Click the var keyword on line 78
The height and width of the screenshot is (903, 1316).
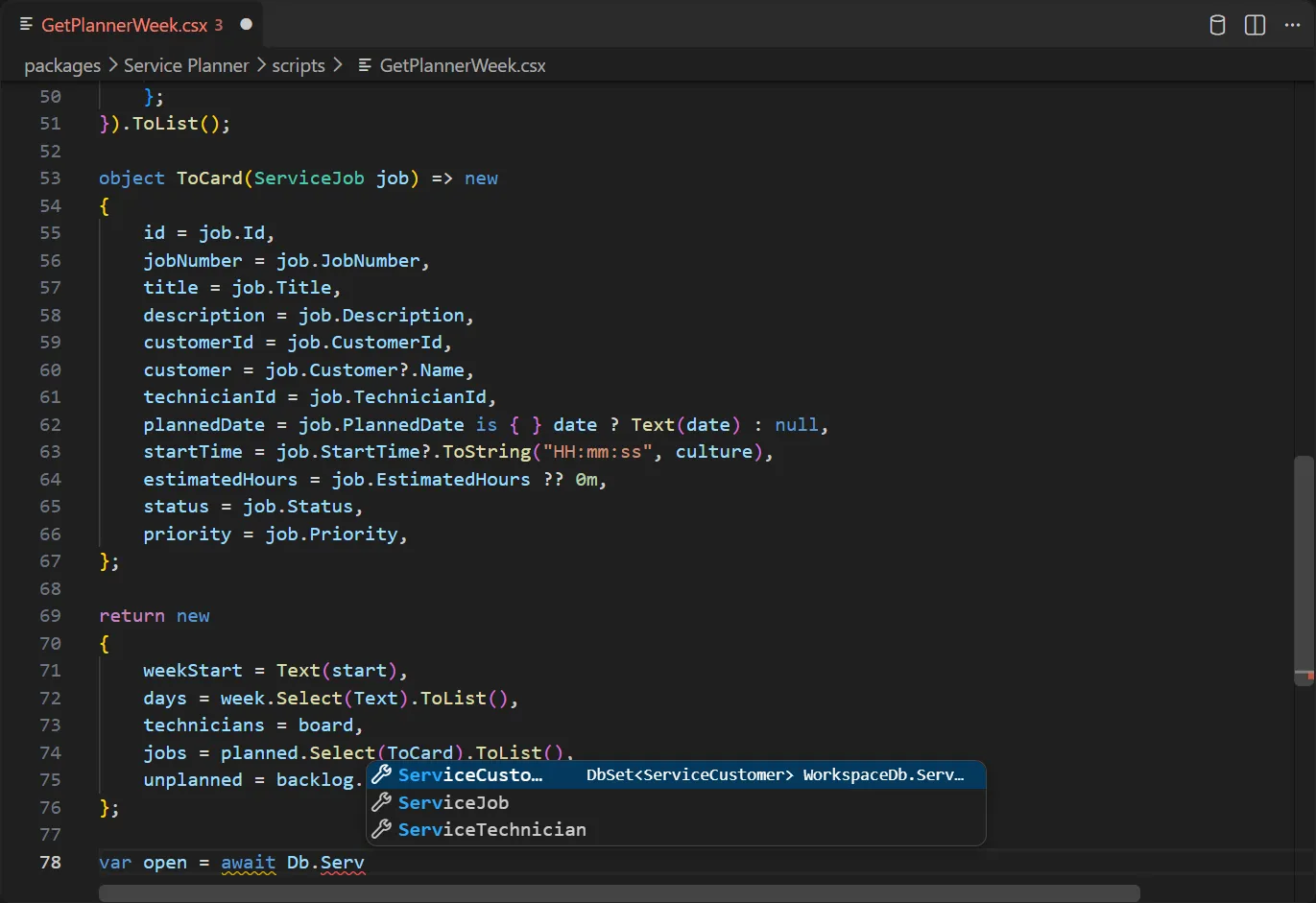click(x=115, y=863)
